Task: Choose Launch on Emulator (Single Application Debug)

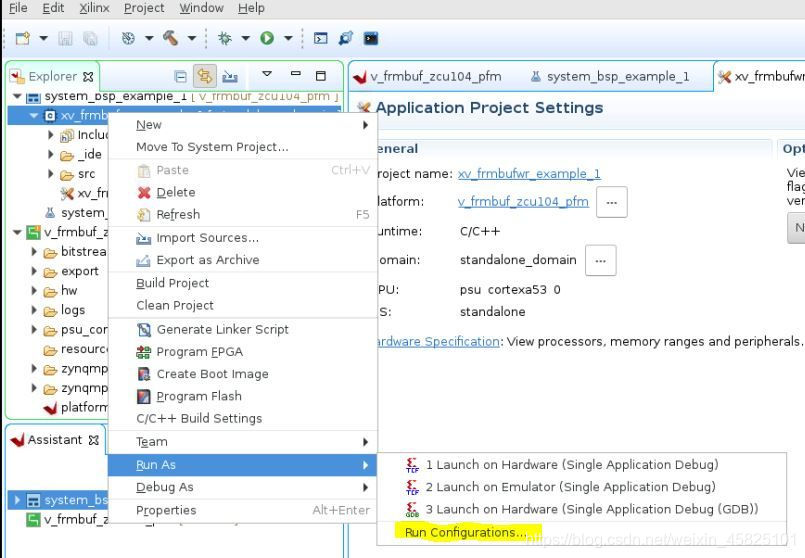Action: (x=582, y=487)
